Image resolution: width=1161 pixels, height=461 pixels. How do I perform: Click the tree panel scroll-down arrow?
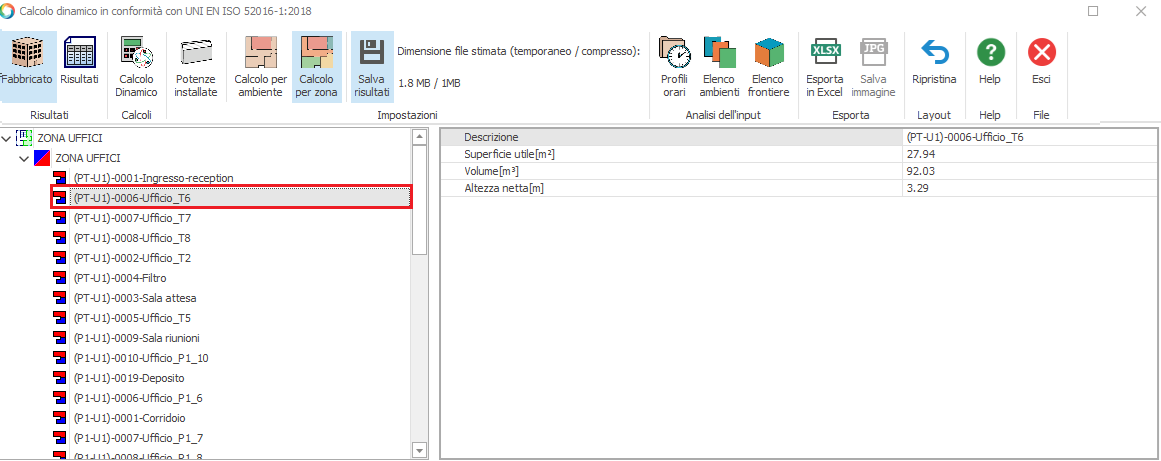coord(420,451)
